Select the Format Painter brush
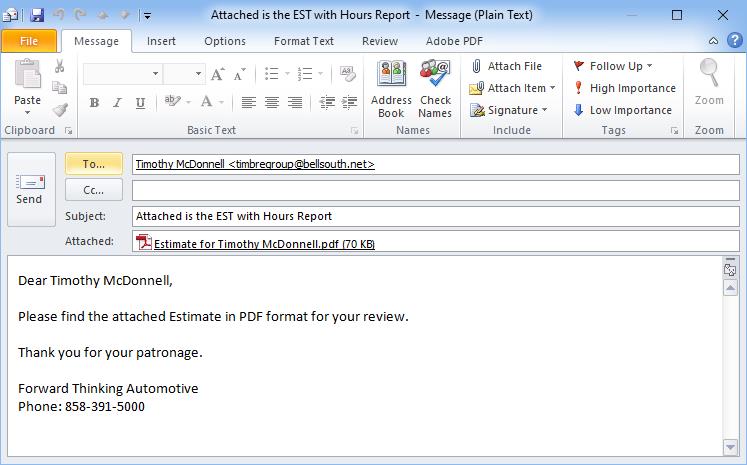This screenshot has height=465, width=747. [60, 110]
